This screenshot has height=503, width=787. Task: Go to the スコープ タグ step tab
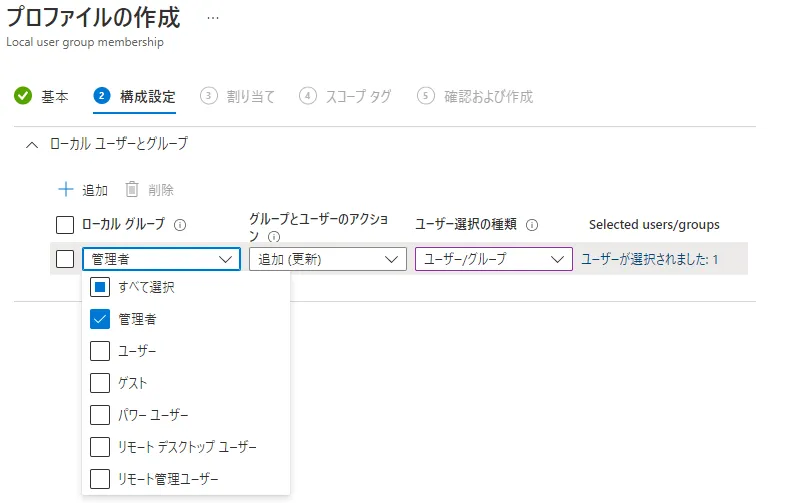[345, 96]
